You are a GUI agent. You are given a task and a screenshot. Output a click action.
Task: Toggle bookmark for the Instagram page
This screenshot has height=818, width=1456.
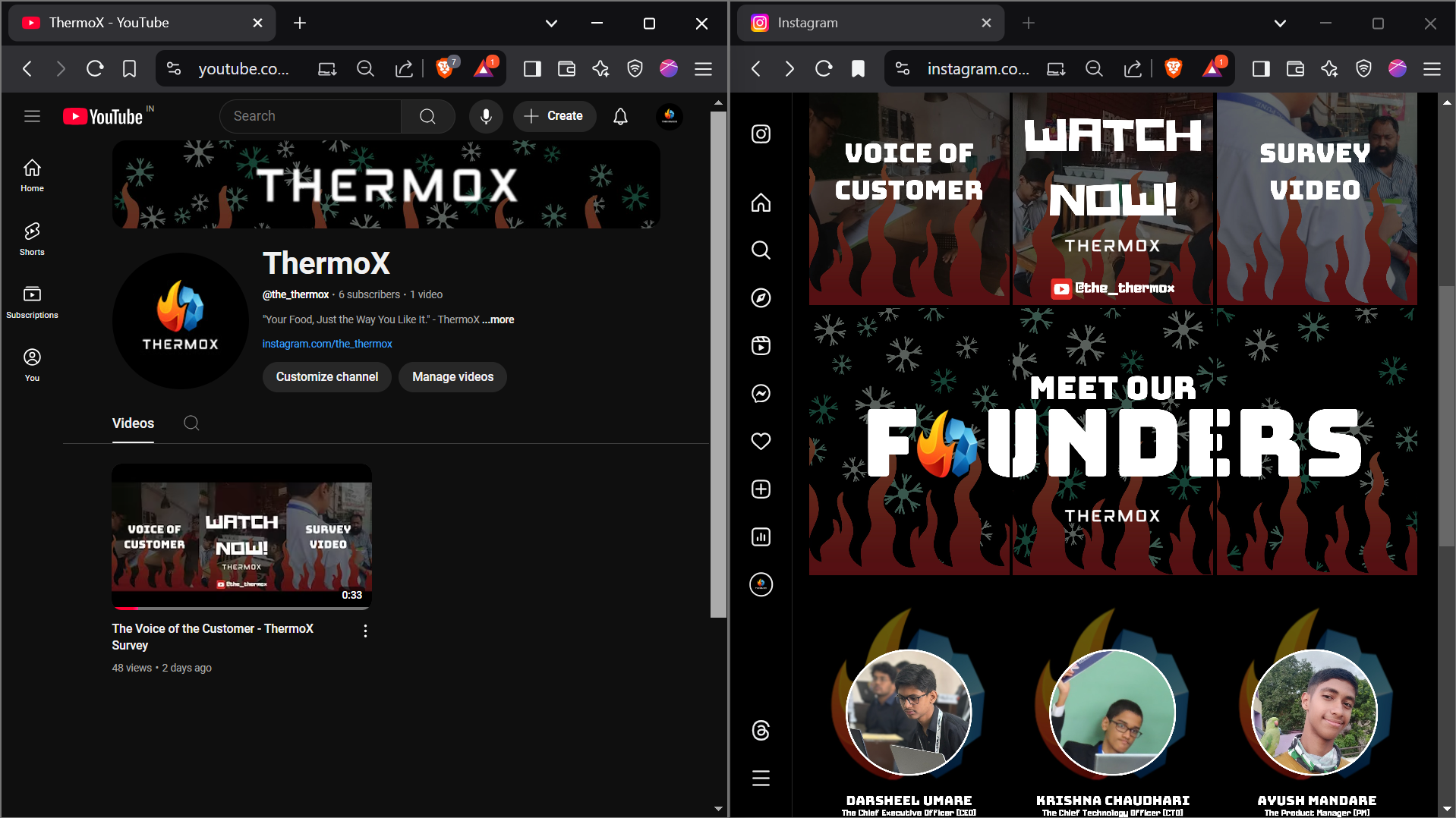[858, 69]
